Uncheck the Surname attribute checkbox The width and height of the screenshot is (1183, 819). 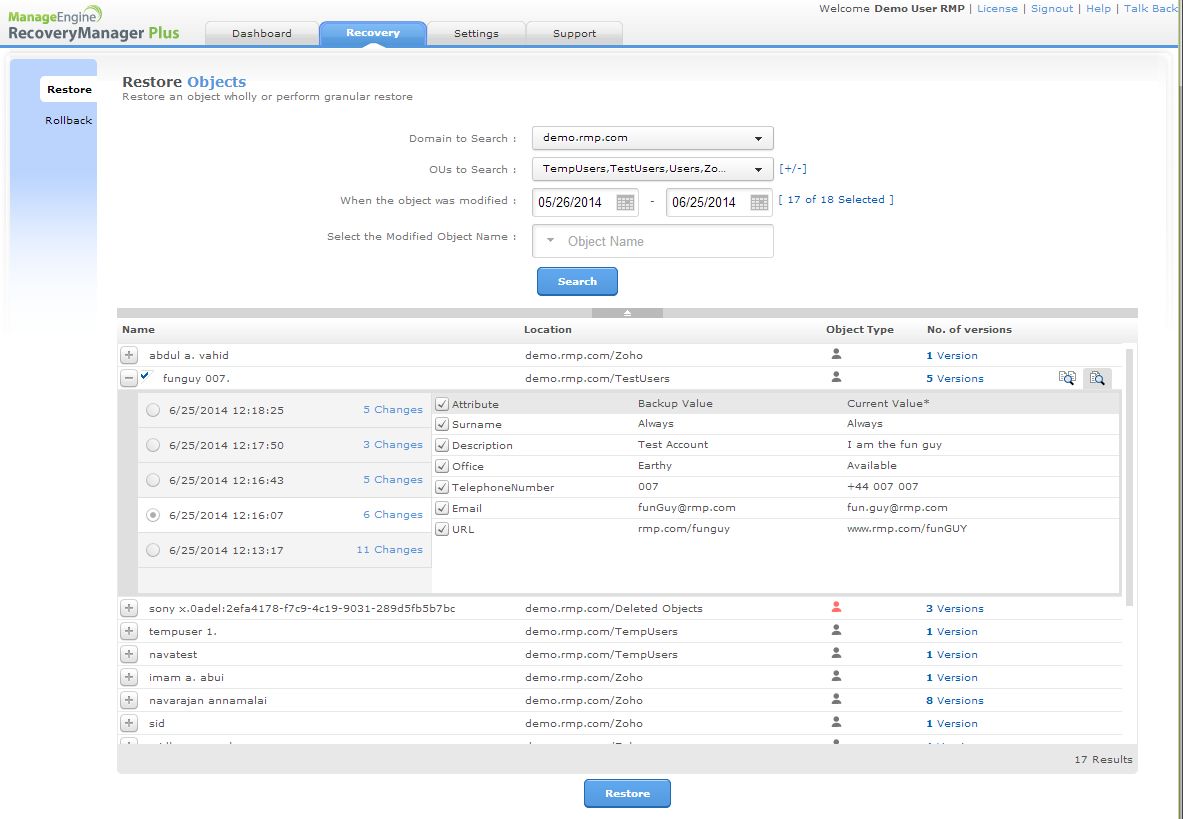[x=442, y=424]
